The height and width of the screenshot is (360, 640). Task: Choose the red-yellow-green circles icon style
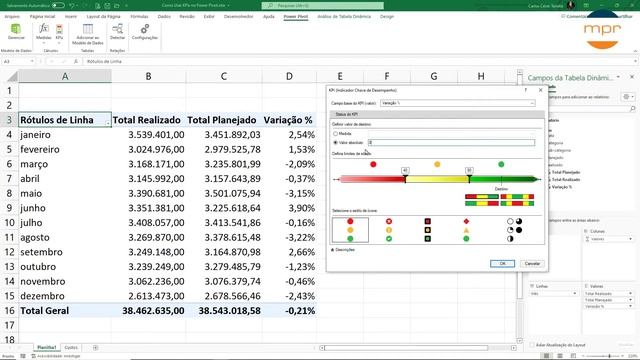pos(350,230)
